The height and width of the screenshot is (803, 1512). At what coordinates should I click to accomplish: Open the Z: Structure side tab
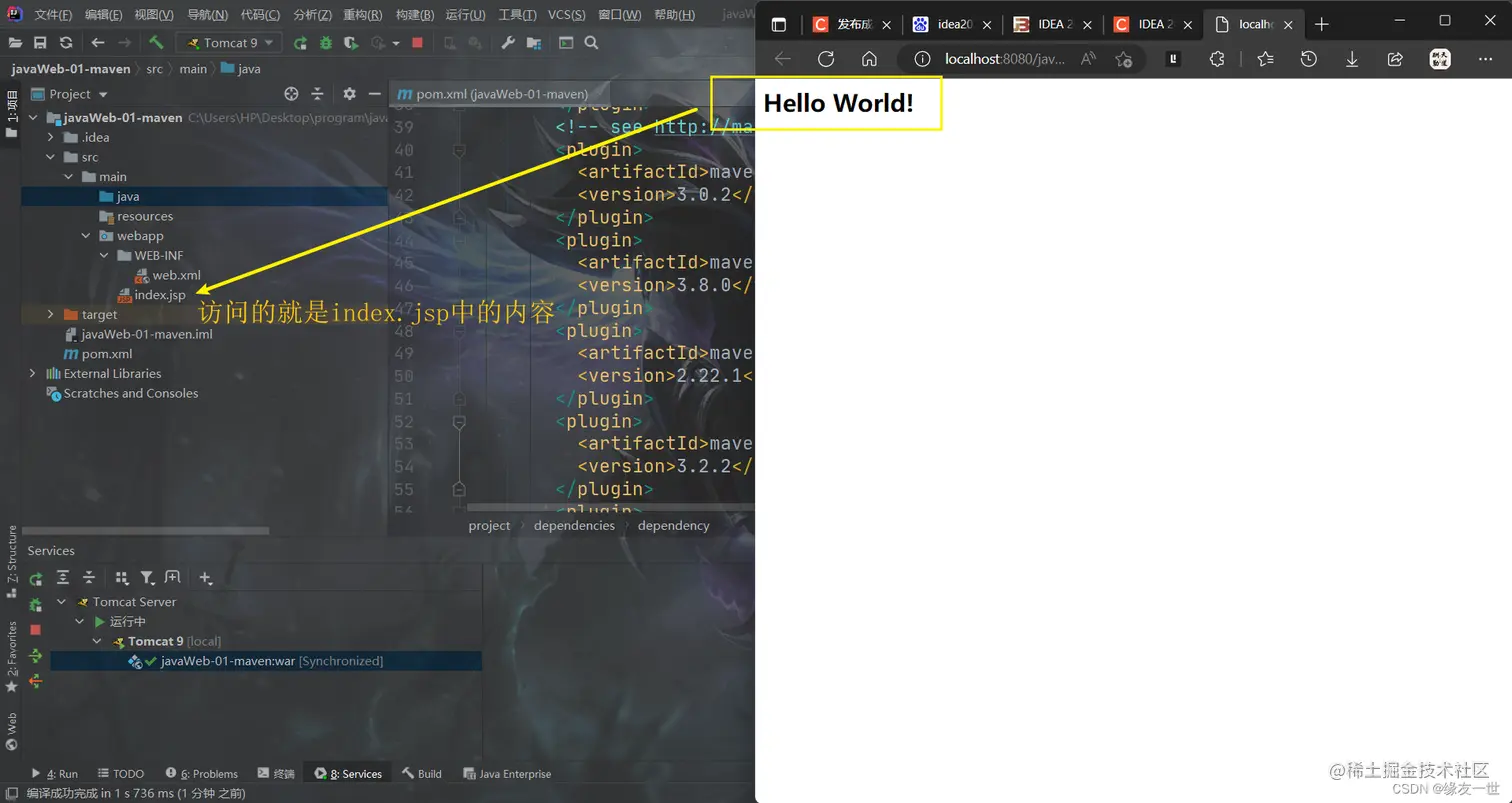(12, 560)
